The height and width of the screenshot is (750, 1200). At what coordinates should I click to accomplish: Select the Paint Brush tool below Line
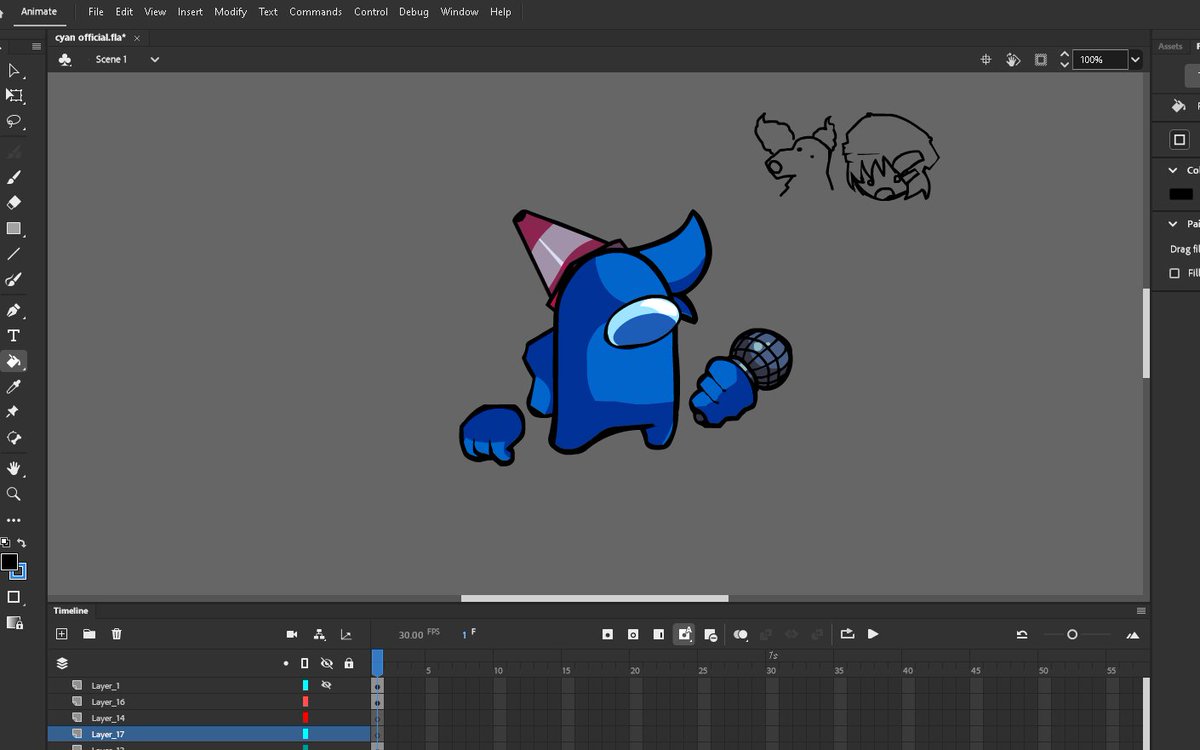pyautogui.click(x=14, y=280)
